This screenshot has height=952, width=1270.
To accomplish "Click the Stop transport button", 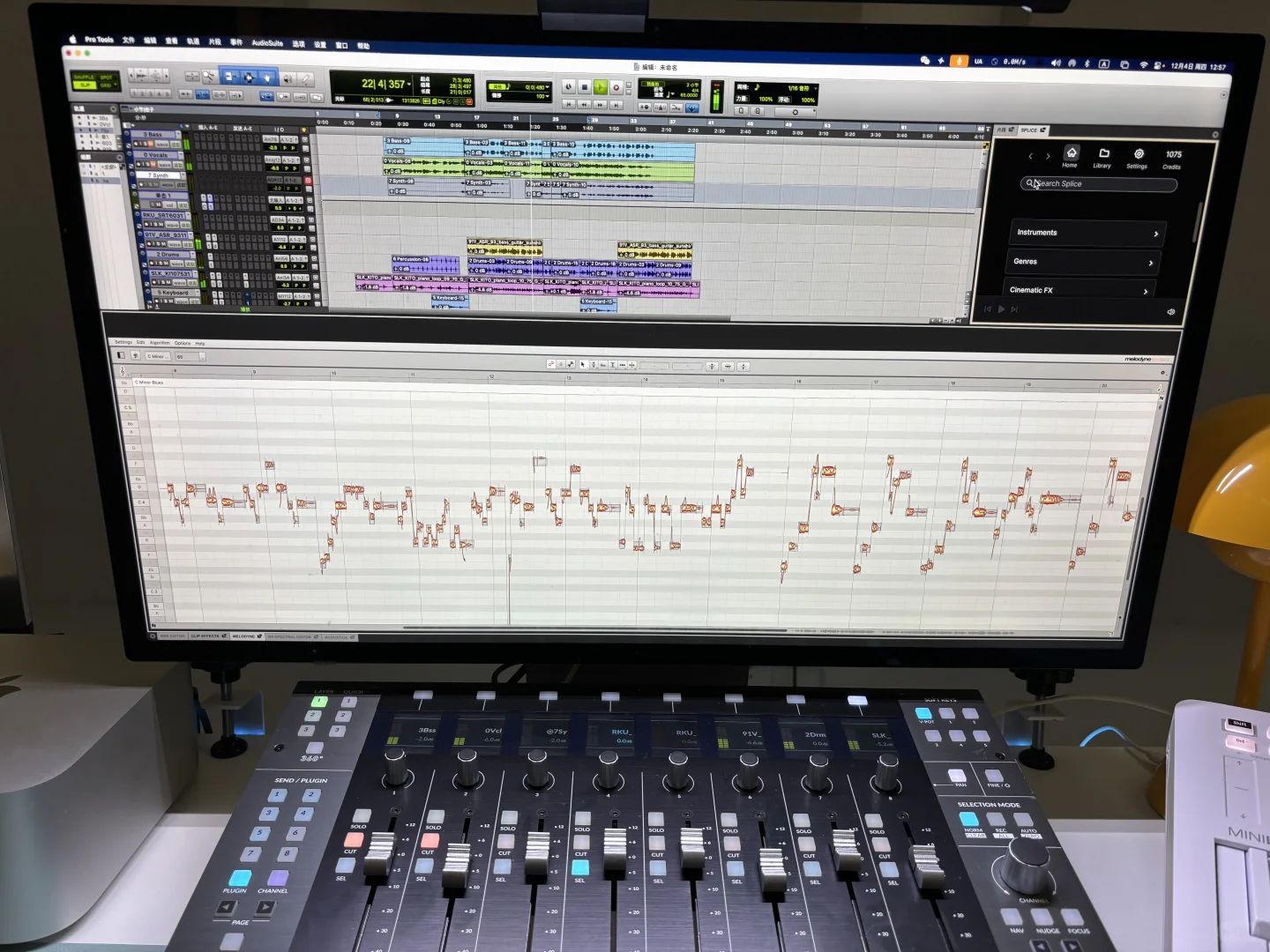I will (585, 86).
